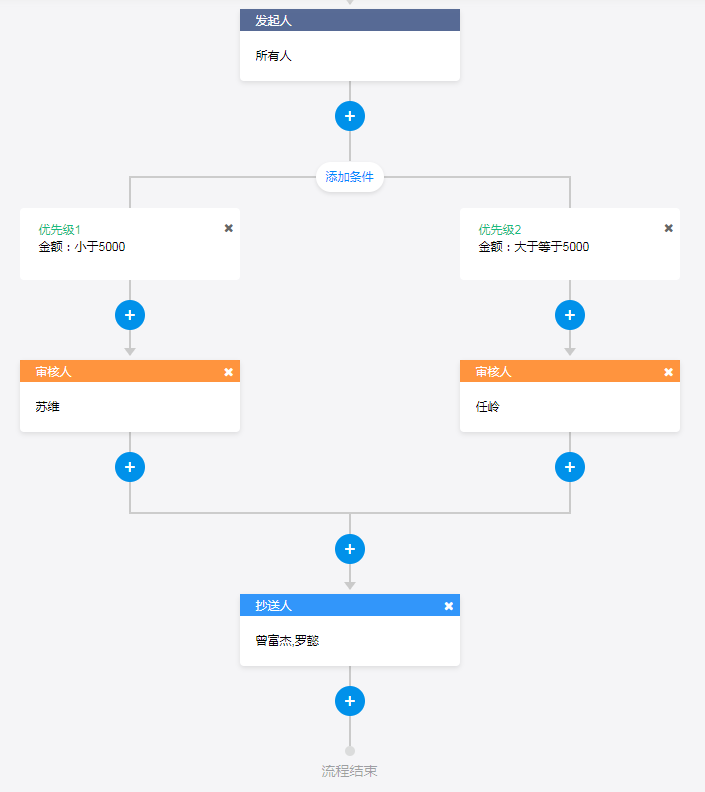Edit the reviewer 任岭
This screenshot has height=792, width=705.
tap(570, 407)
